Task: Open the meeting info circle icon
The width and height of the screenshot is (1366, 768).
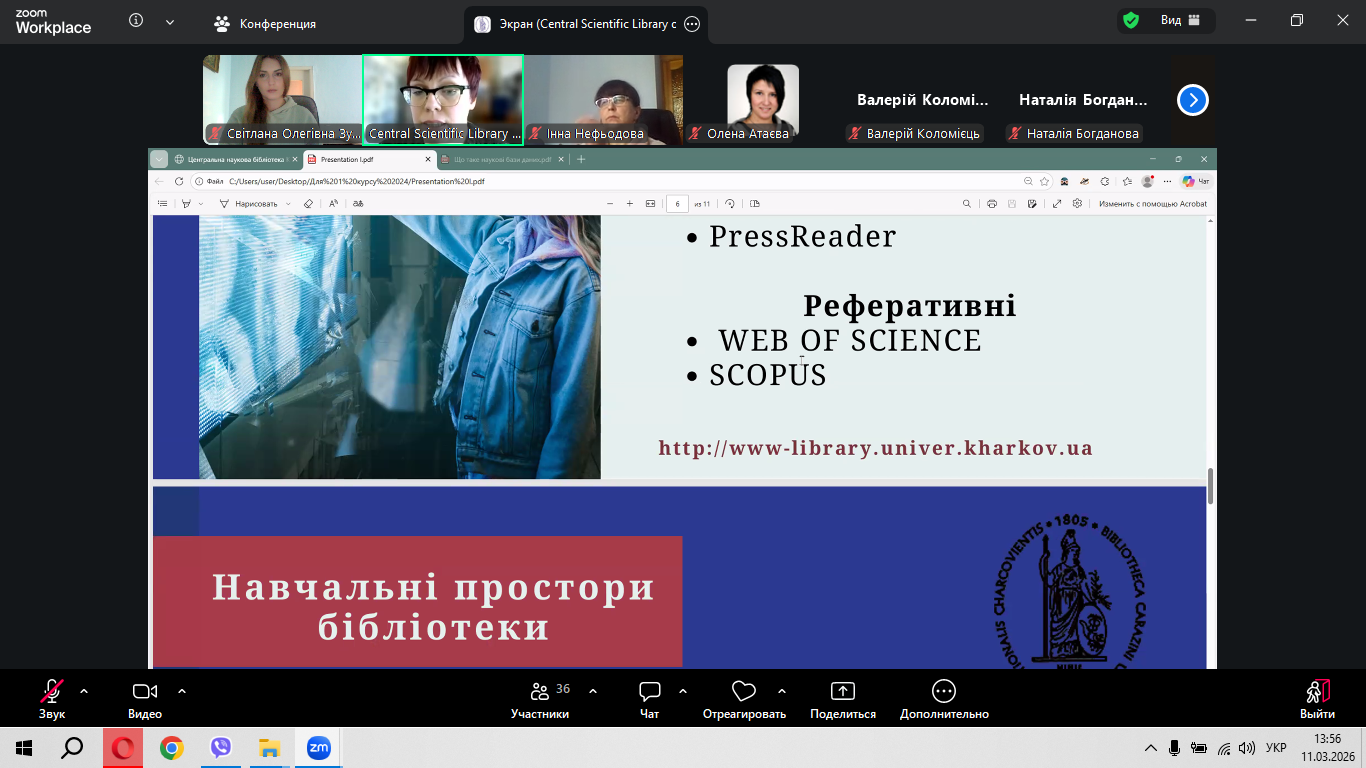Action: pyautogui.click(x=136, y=21)
